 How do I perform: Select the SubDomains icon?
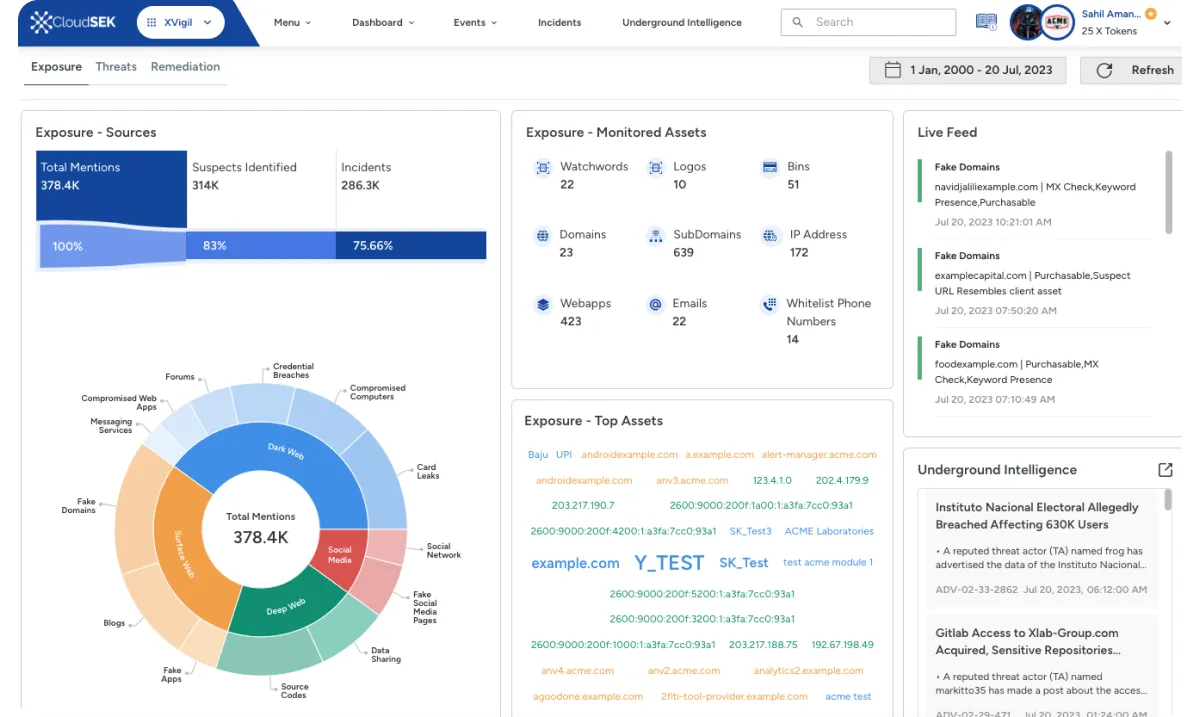[x=655, y=237]
